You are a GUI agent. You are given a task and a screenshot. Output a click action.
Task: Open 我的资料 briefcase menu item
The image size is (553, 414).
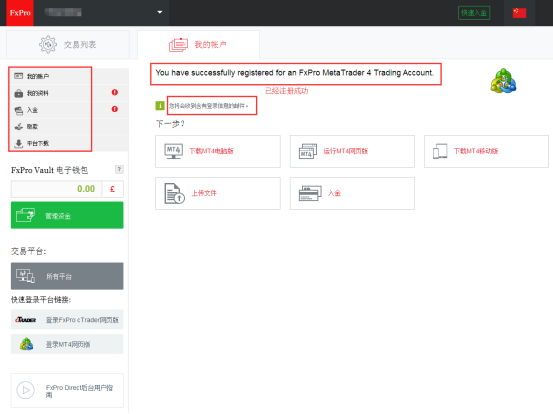click(x=50, y=93)
